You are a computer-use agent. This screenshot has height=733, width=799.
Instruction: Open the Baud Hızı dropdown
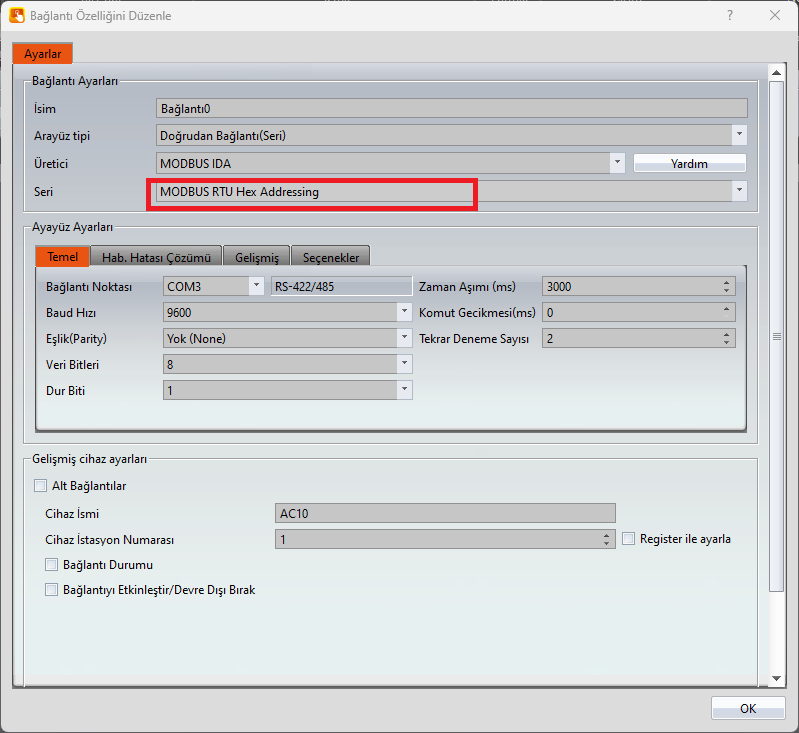point(404,312)
